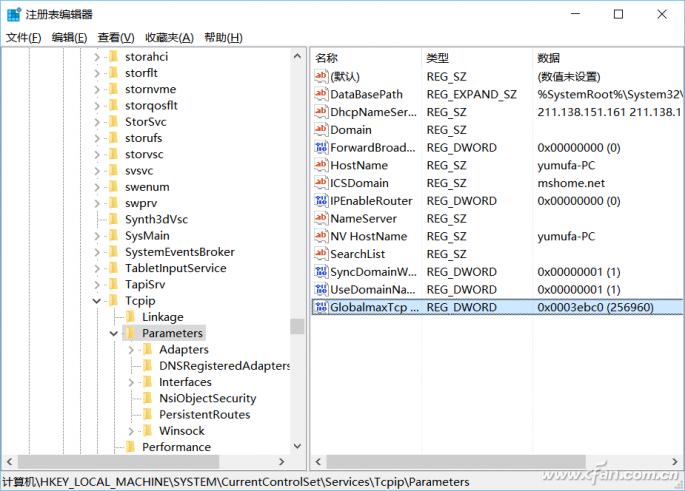Click the (默认) string value icon
Screen dimensions: 685x491
pos(321,76)
